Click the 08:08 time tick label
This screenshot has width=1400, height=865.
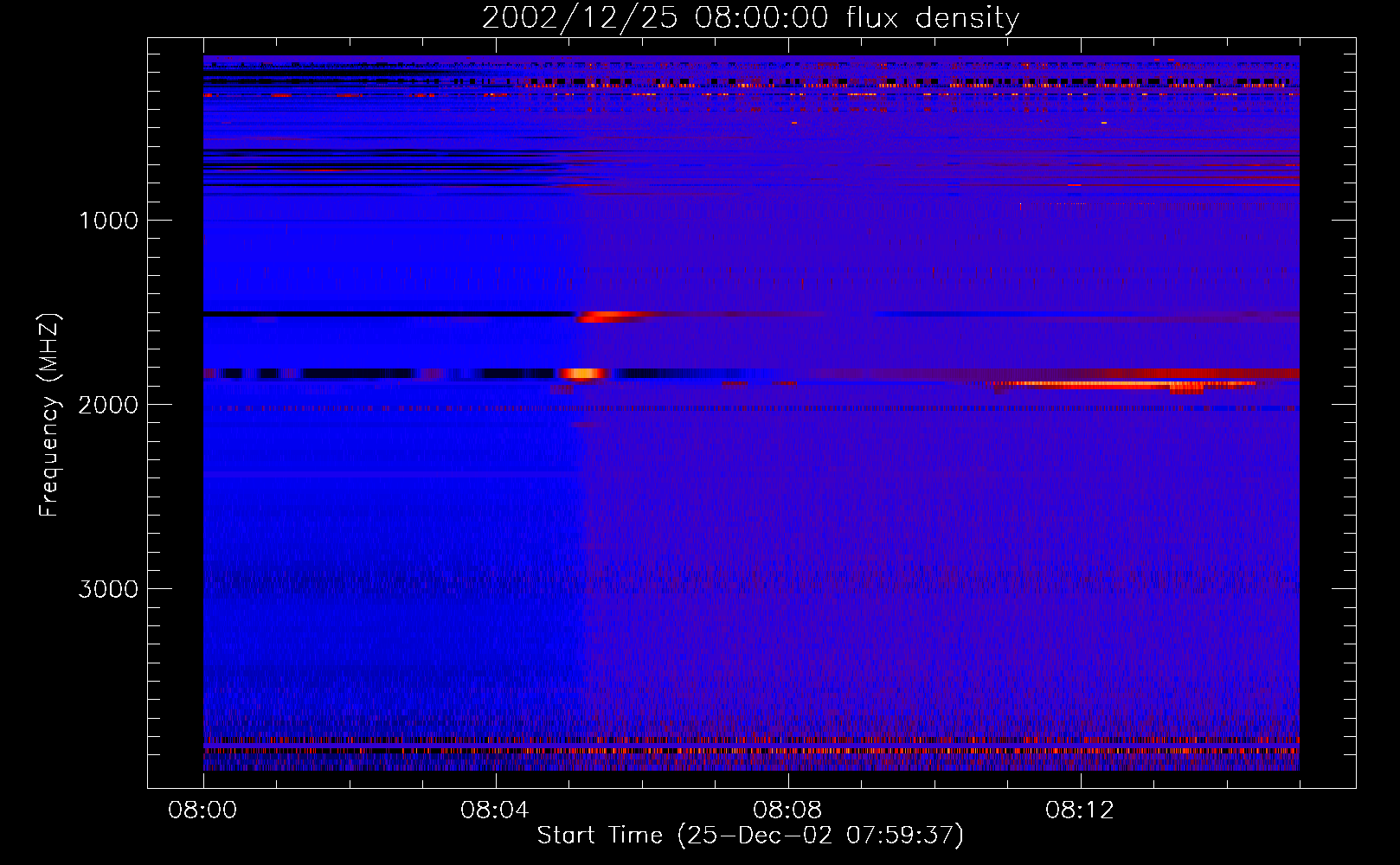787,811
